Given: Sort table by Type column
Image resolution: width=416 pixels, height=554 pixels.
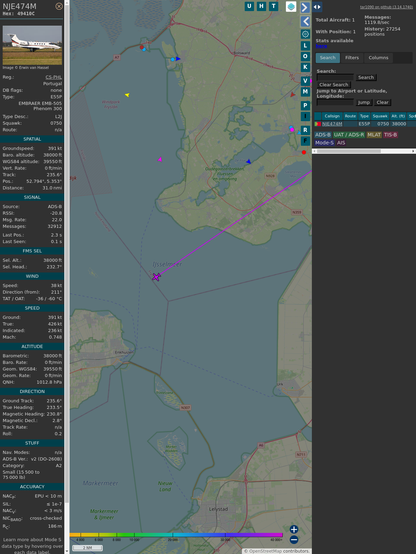Looking at the screenshot, I should click(x=364, y=116).
